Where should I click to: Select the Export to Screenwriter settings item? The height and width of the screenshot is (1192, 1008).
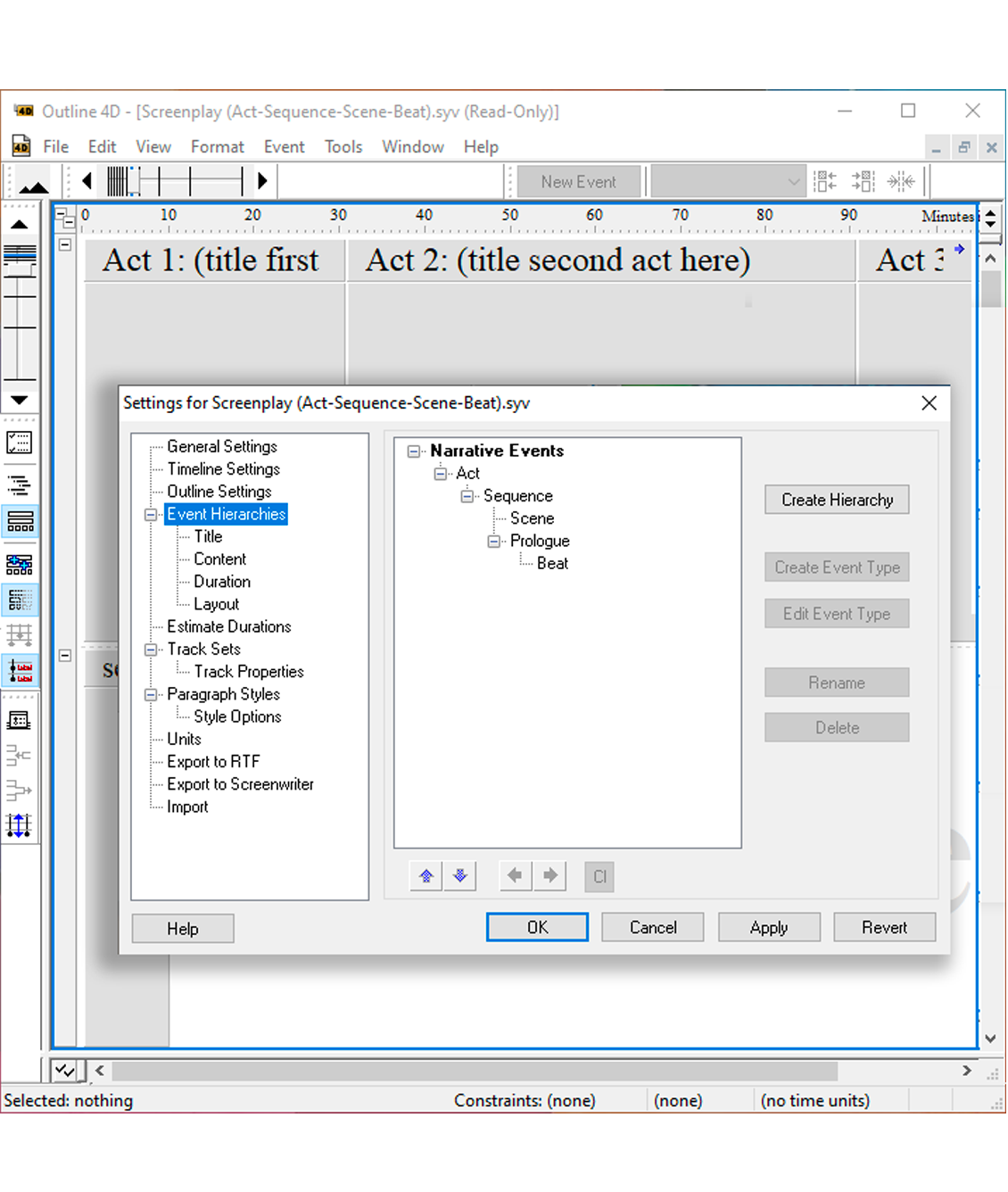(240, 785)
